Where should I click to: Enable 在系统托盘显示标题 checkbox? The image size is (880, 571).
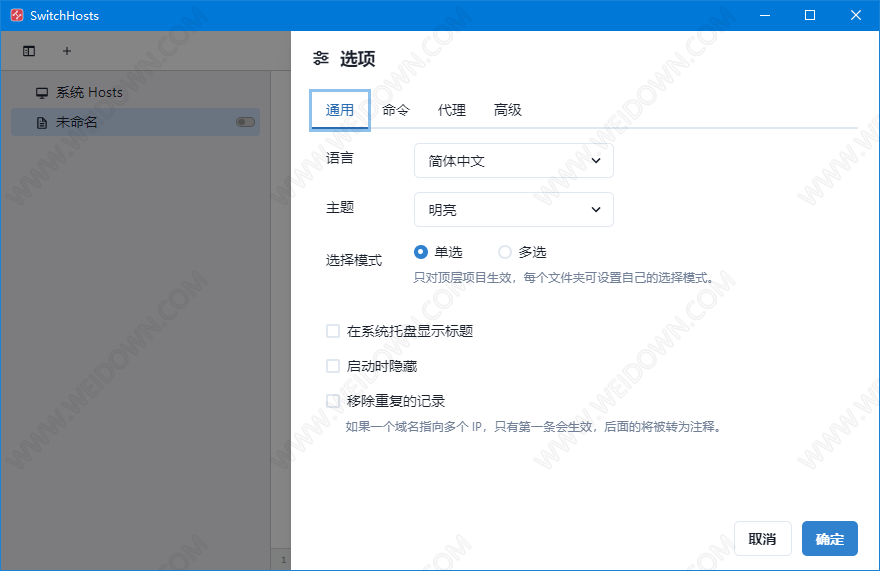click(x=333, y=331)
